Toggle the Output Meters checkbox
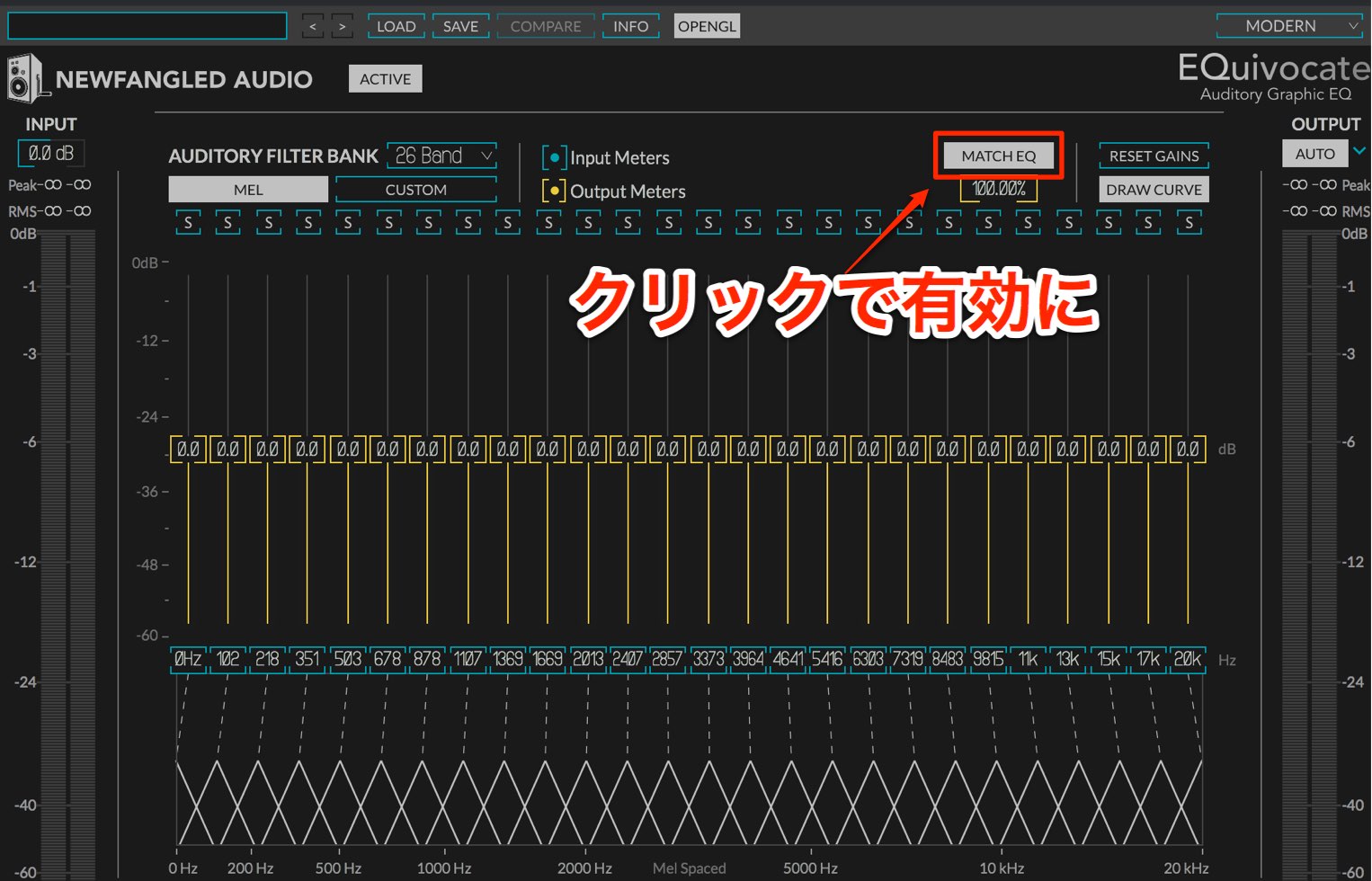Screen dimensions: 1372x881 coord(554,191)
